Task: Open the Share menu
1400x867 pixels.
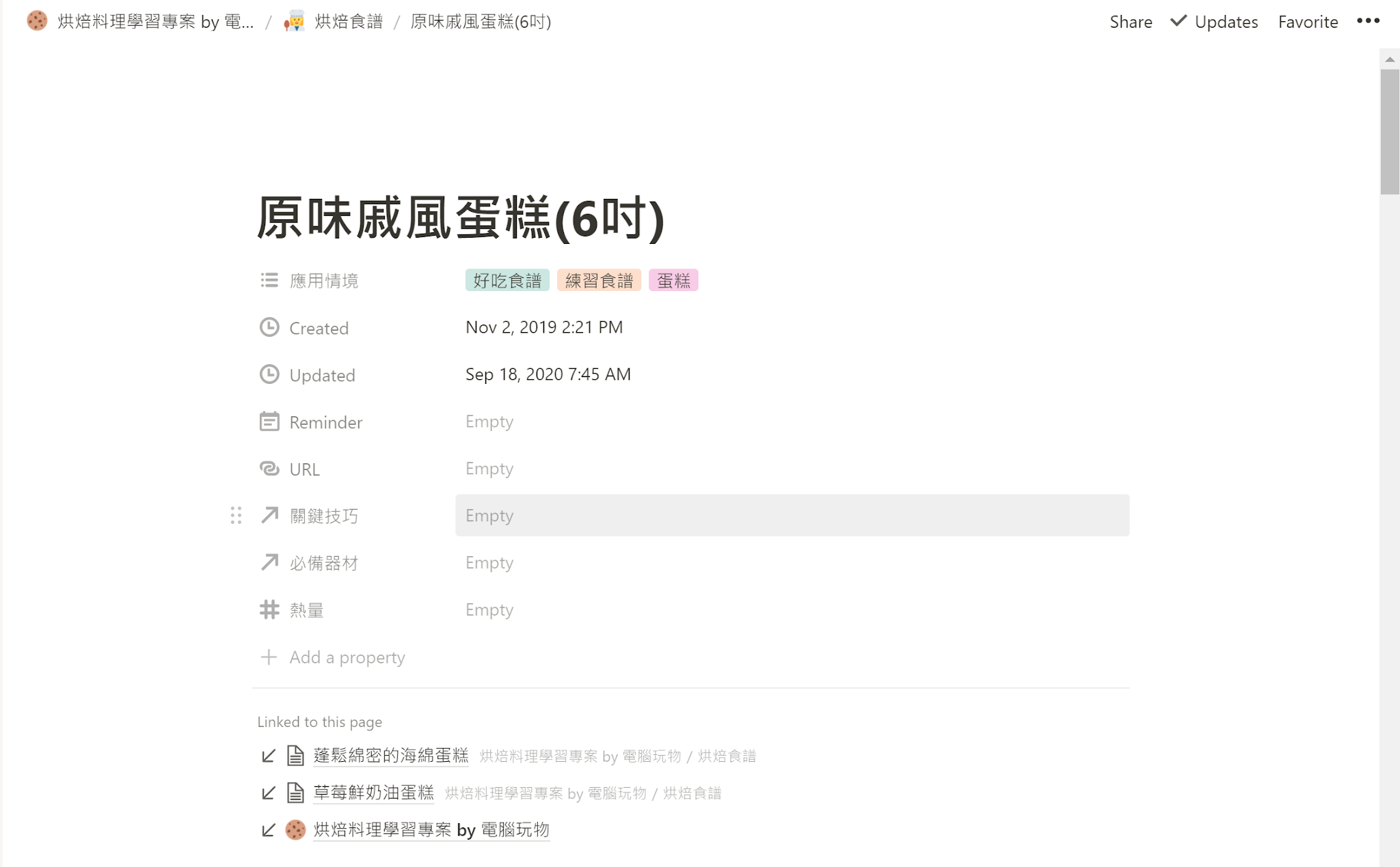Action: click(1131, 22)
